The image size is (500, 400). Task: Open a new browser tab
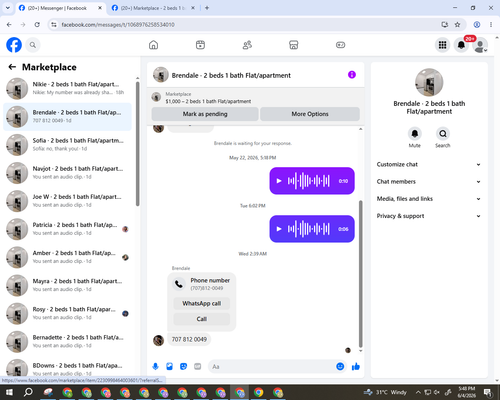point(207,8)
